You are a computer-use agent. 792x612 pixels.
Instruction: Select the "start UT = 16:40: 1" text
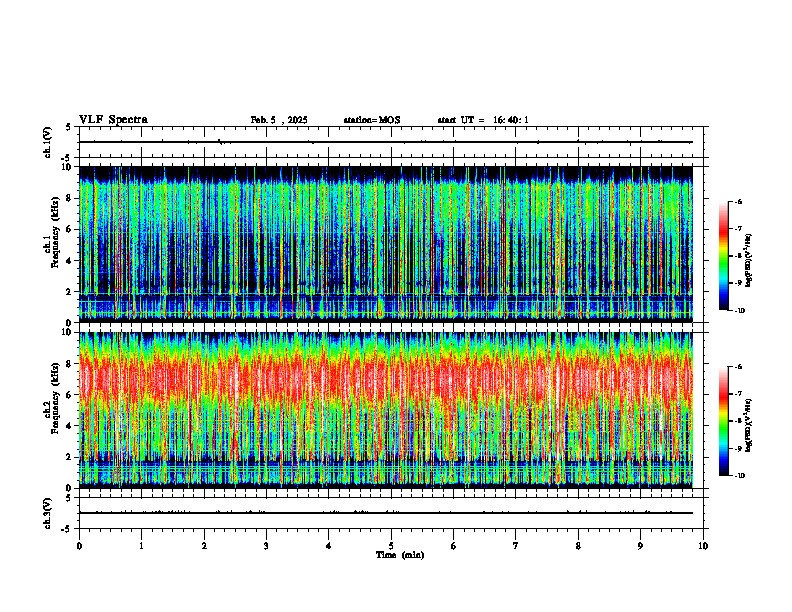click(483, 120)
